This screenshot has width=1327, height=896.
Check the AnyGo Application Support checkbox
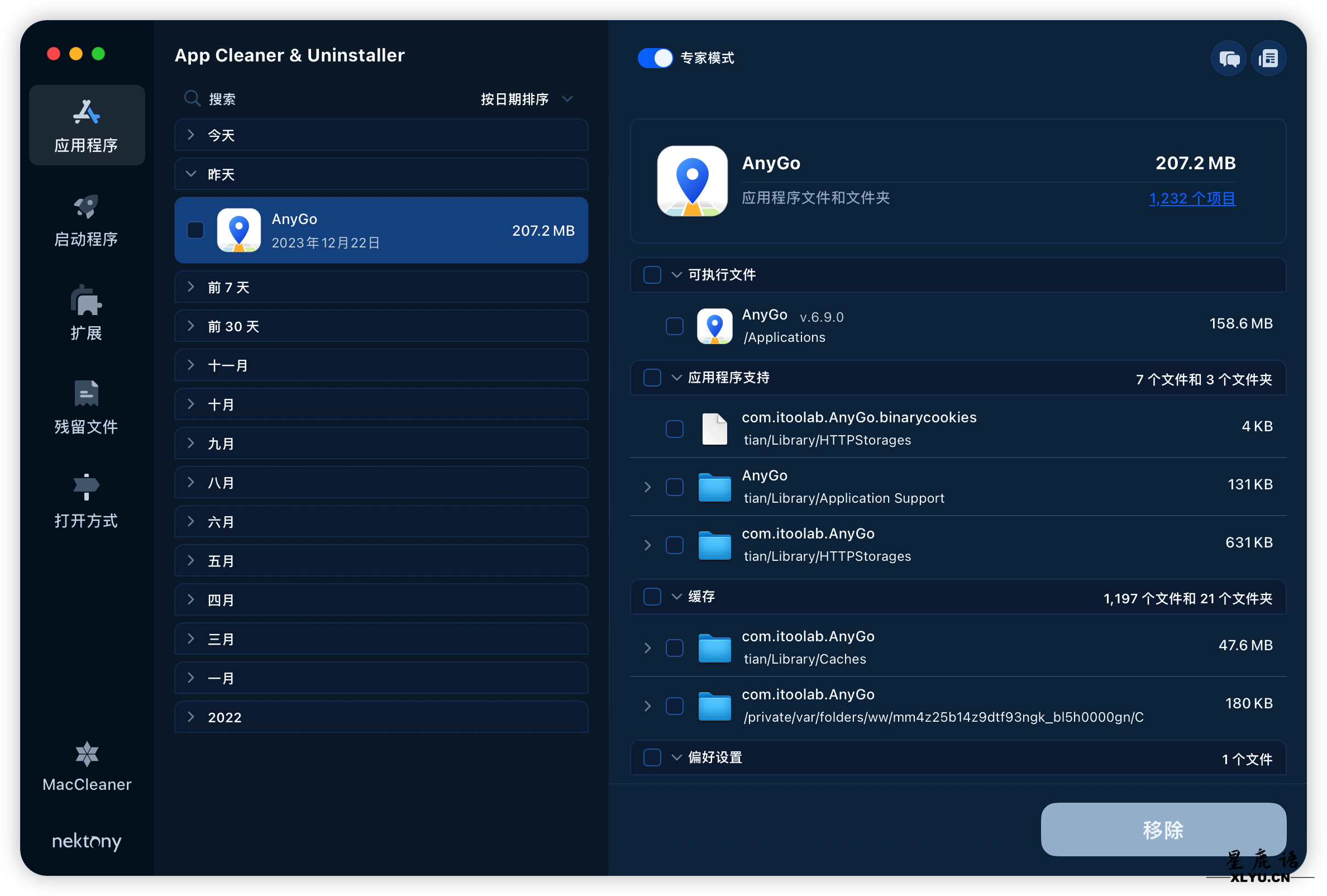[674, 487]
